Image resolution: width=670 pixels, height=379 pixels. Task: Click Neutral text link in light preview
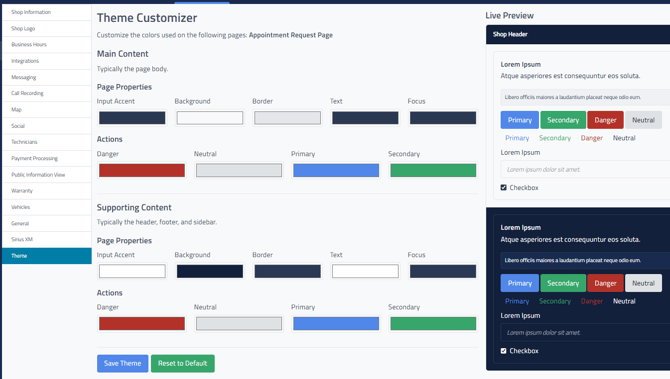624,138
